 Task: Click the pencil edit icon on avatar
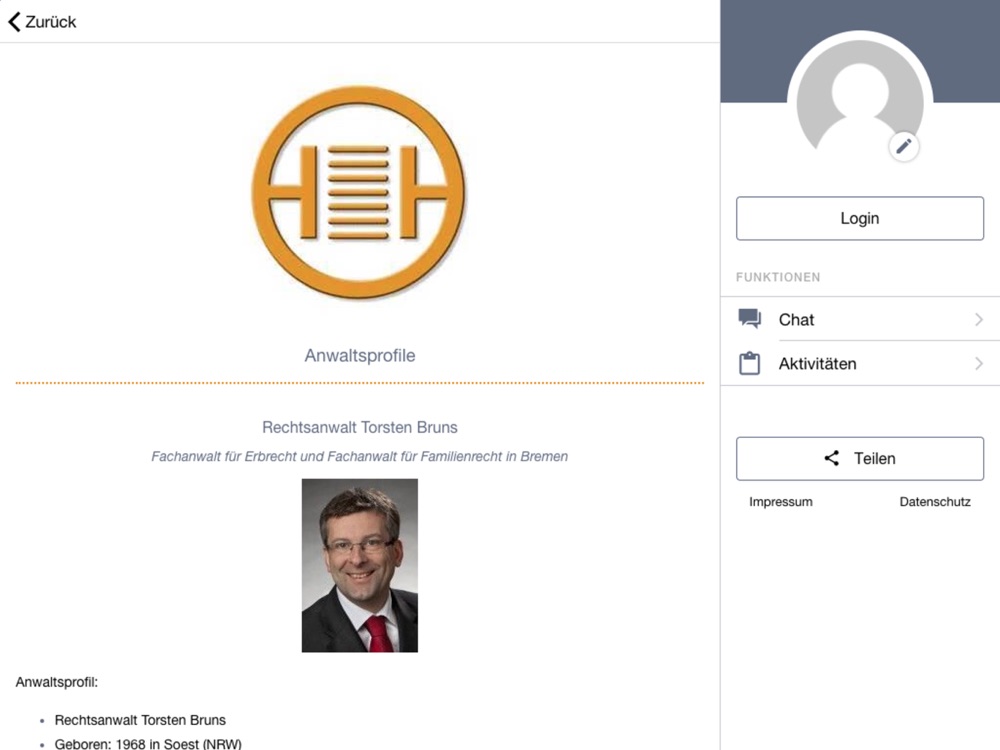904,147
